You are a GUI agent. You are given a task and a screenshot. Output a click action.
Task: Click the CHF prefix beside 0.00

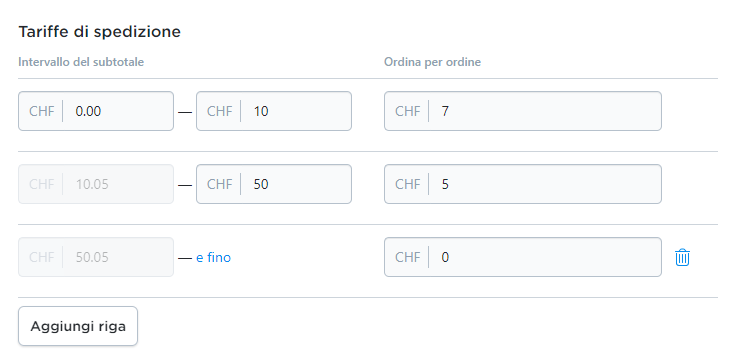pyautogui.click(x=42, y=111)
